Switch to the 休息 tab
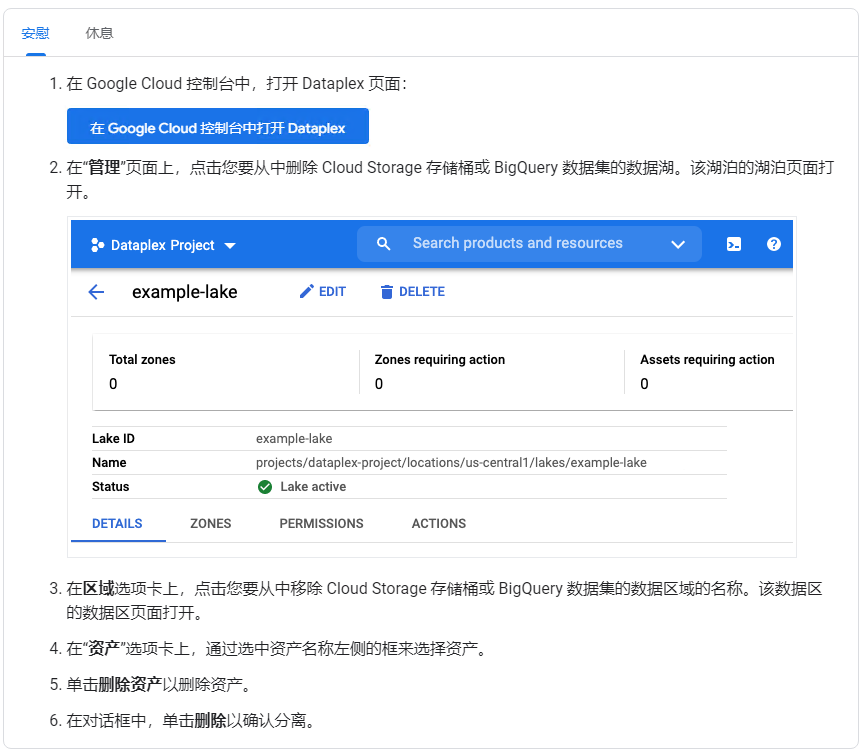The width and height of the screenshot is (866, 754). pyautogui.click(x=99, y=33)
